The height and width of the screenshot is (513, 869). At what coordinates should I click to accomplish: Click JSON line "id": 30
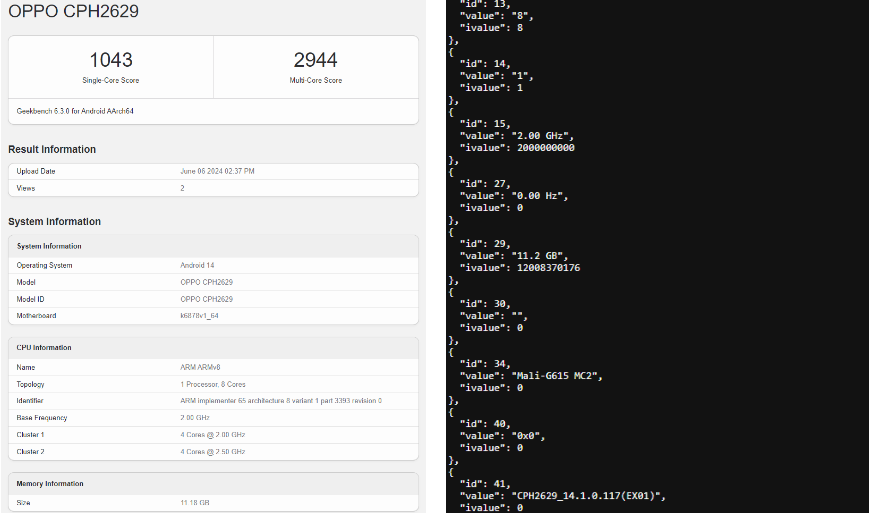pyautogui.click(x=485, y=304)
